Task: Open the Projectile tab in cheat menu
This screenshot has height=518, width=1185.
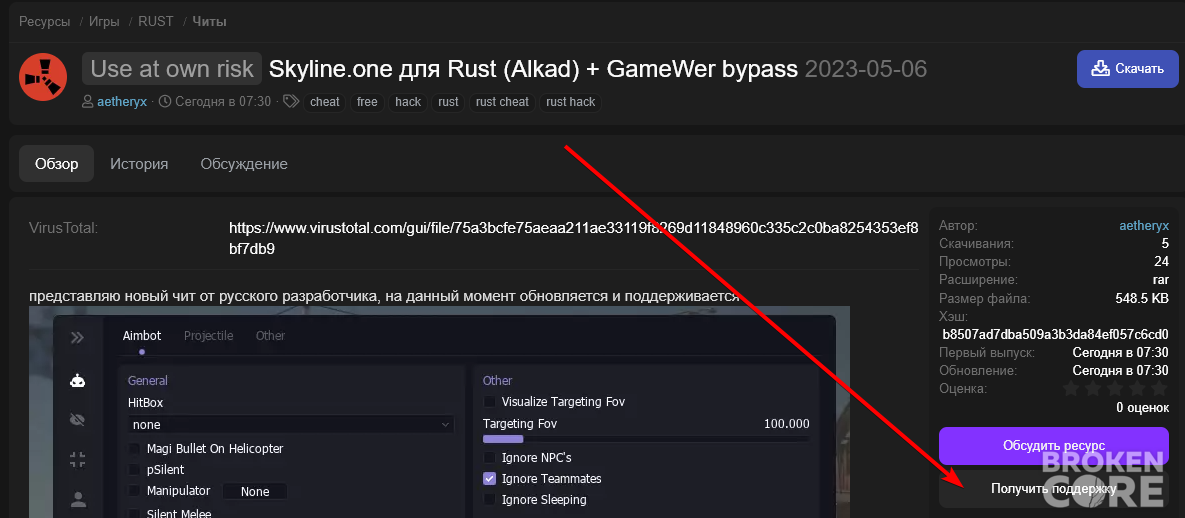Action: (x=209, y=336)
